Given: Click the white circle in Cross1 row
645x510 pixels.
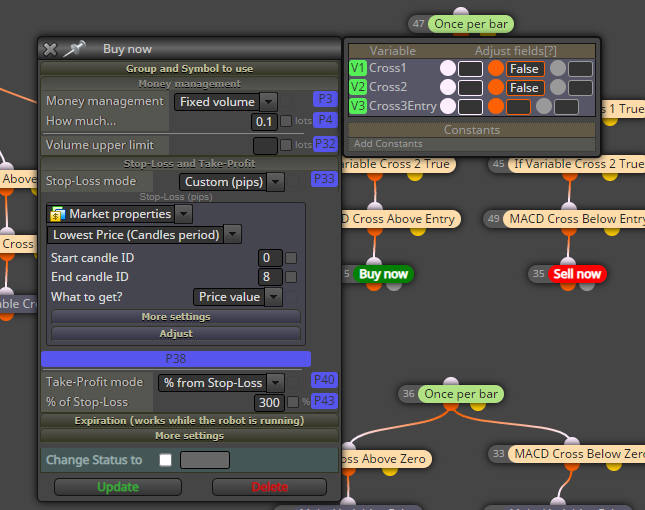Looking at the screenshot, I should (448, 68).
